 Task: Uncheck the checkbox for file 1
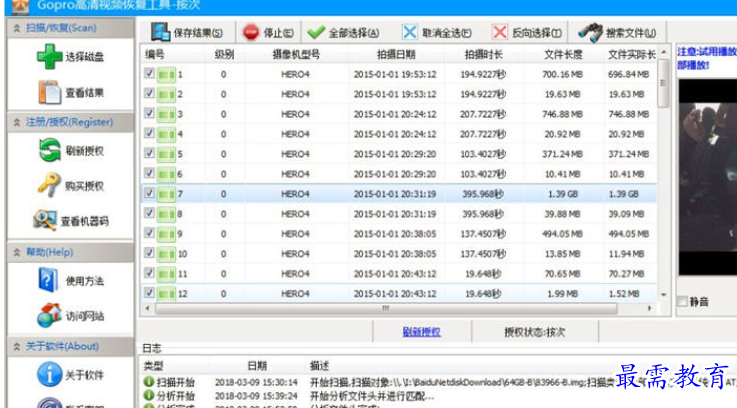[149, 73]
